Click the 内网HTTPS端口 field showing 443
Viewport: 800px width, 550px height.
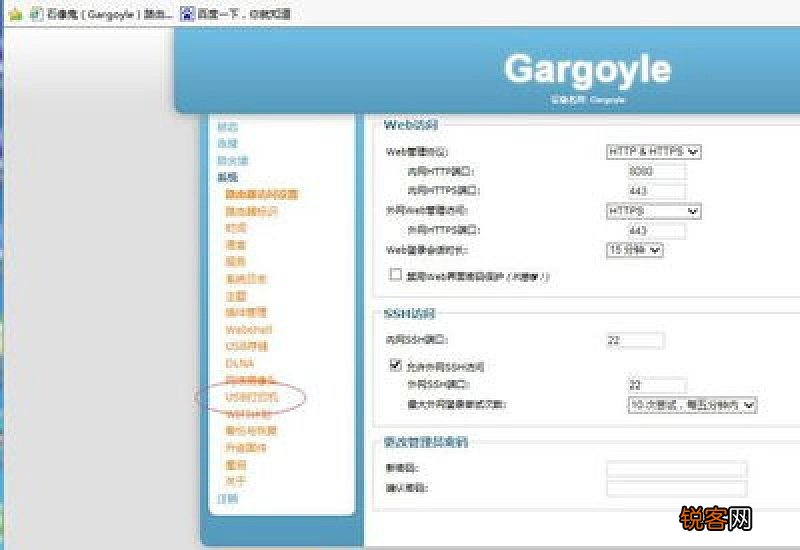(x=657, y=191)
